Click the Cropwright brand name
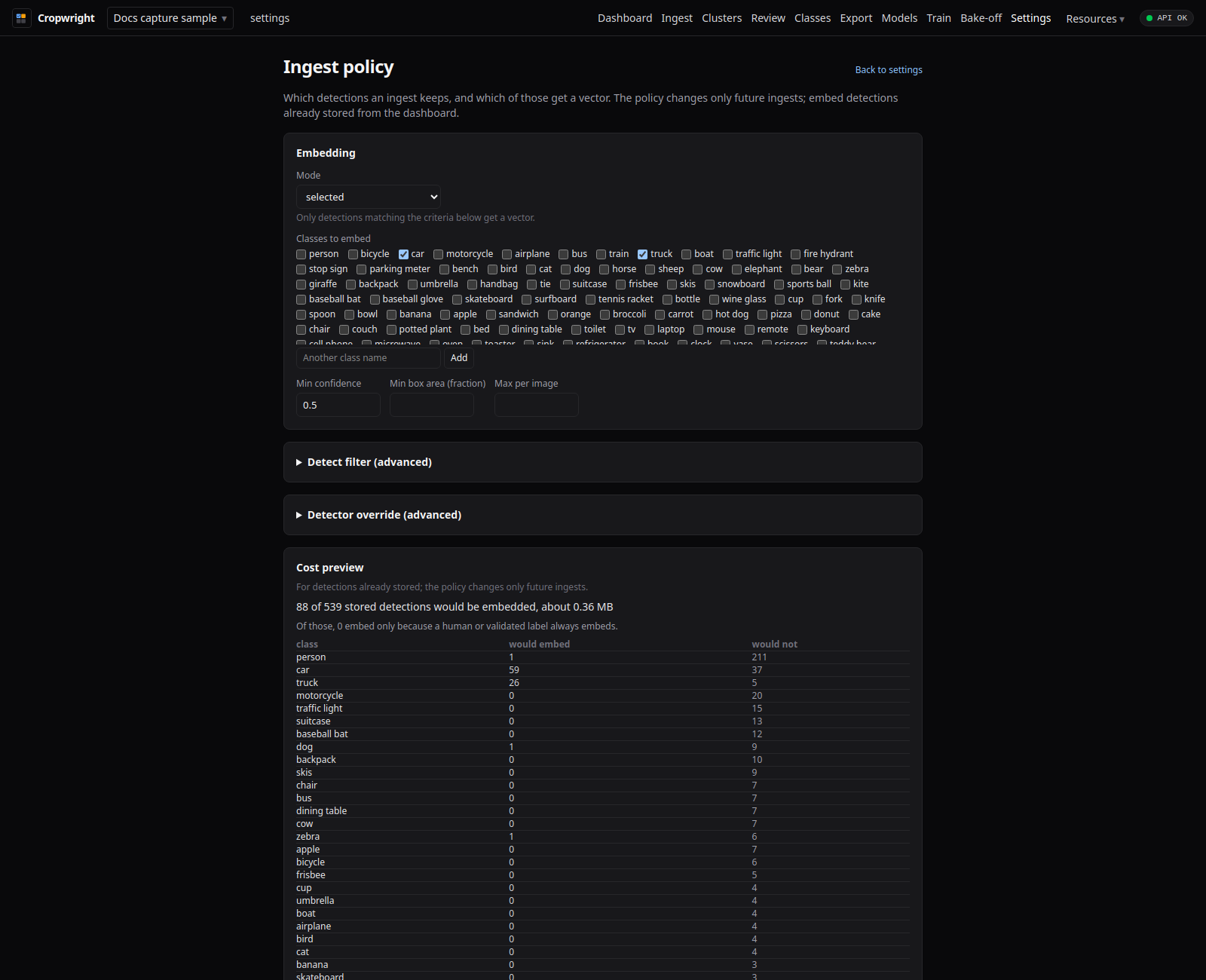 click(x=66, y=18)
